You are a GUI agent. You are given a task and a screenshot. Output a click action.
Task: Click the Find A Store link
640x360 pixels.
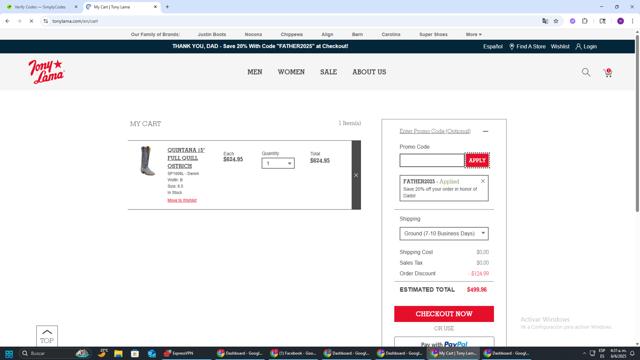pyautogui.click(x=527, y=47)
